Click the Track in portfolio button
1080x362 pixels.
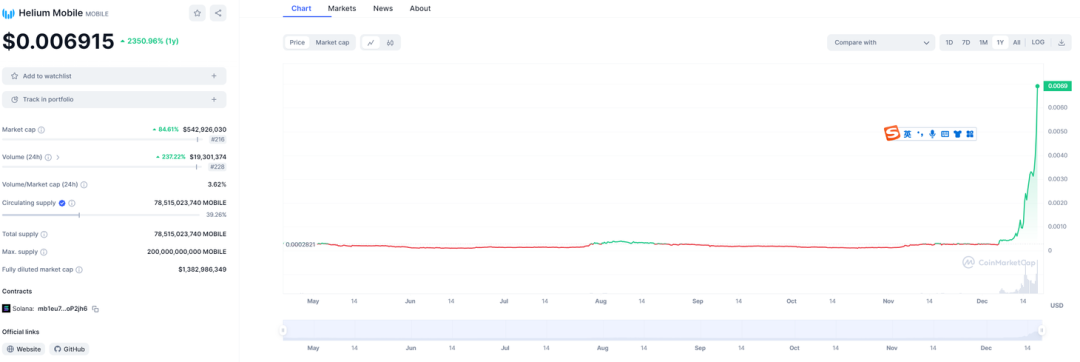tap(114, 100)
